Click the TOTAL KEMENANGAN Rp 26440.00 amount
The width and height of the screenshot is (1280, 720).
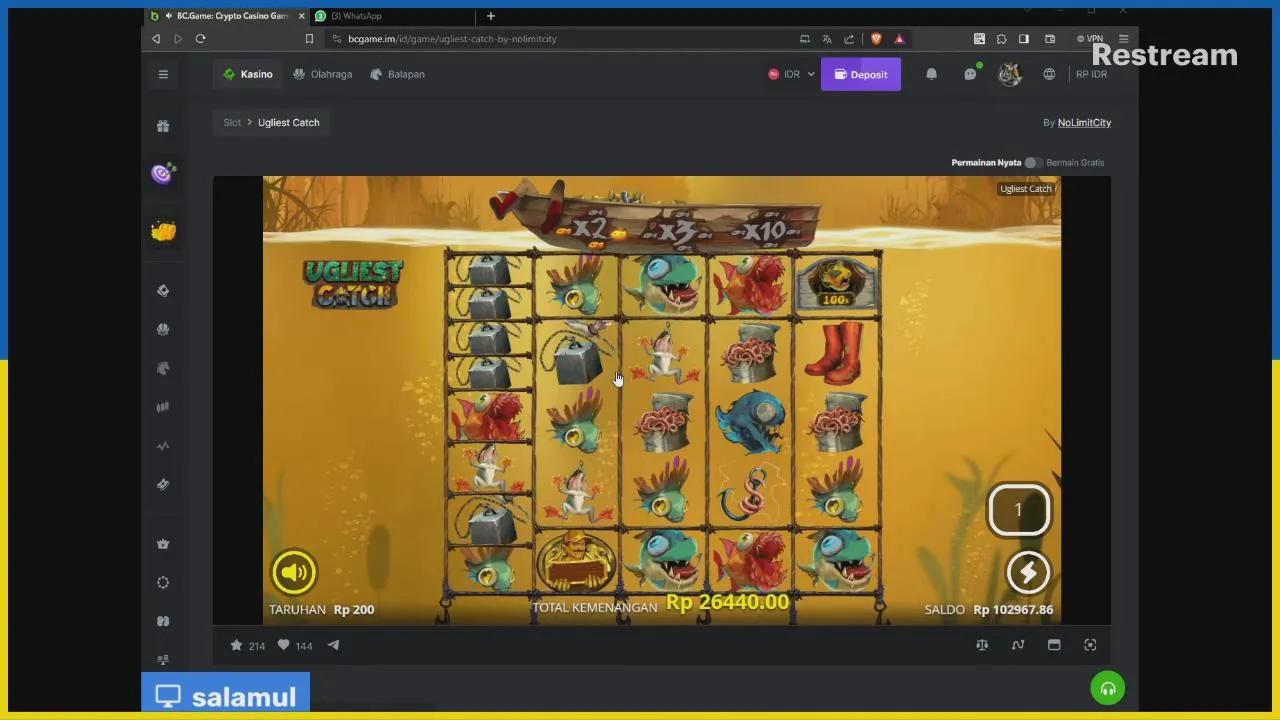[x=660, y=603]
